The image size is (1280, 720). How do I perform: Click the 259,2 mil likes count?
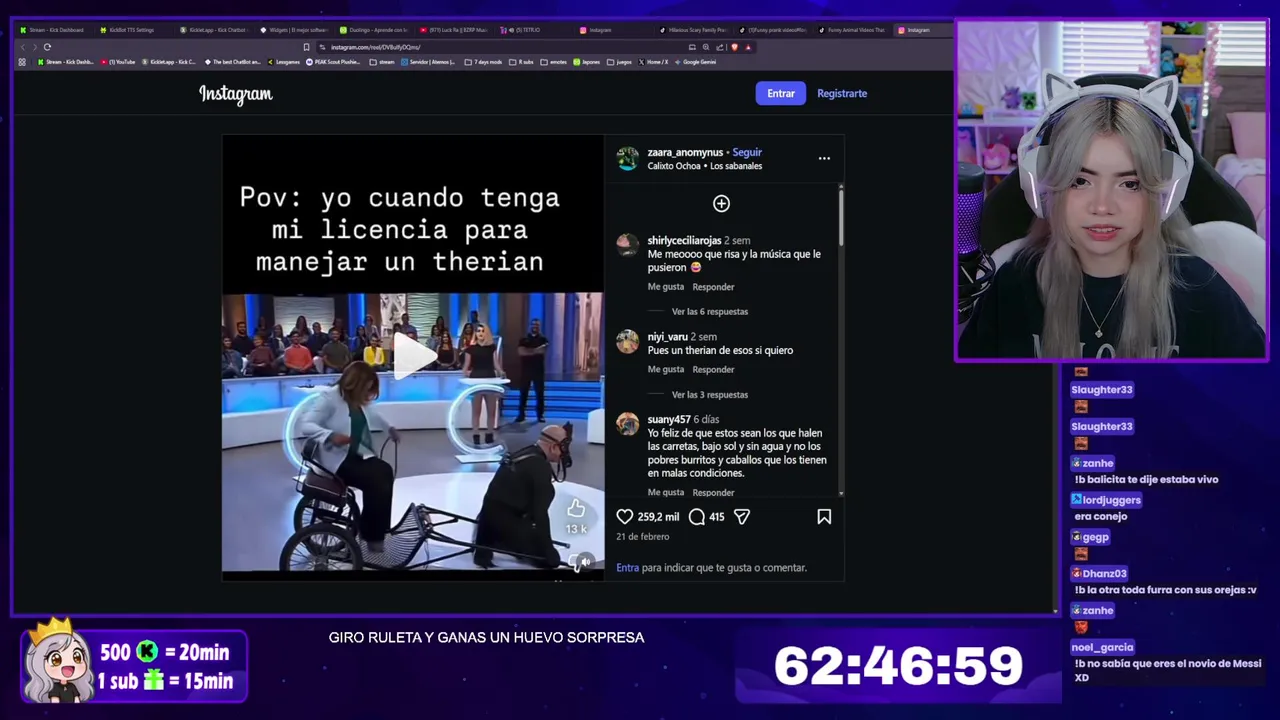point(658,517)
